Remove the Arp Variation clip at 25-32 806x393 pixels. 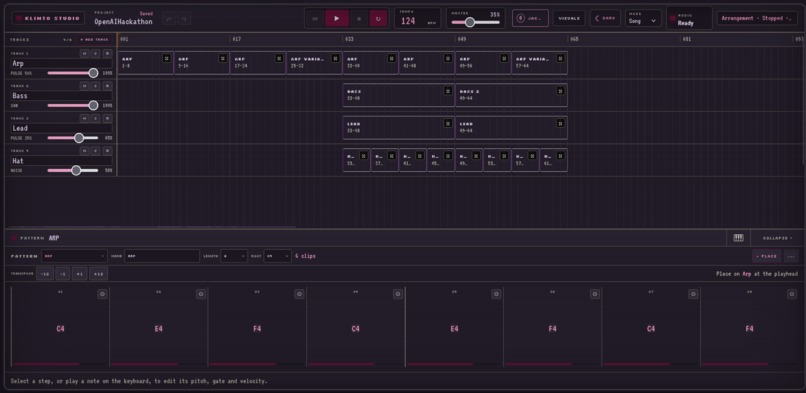click(x=336, y=58)
